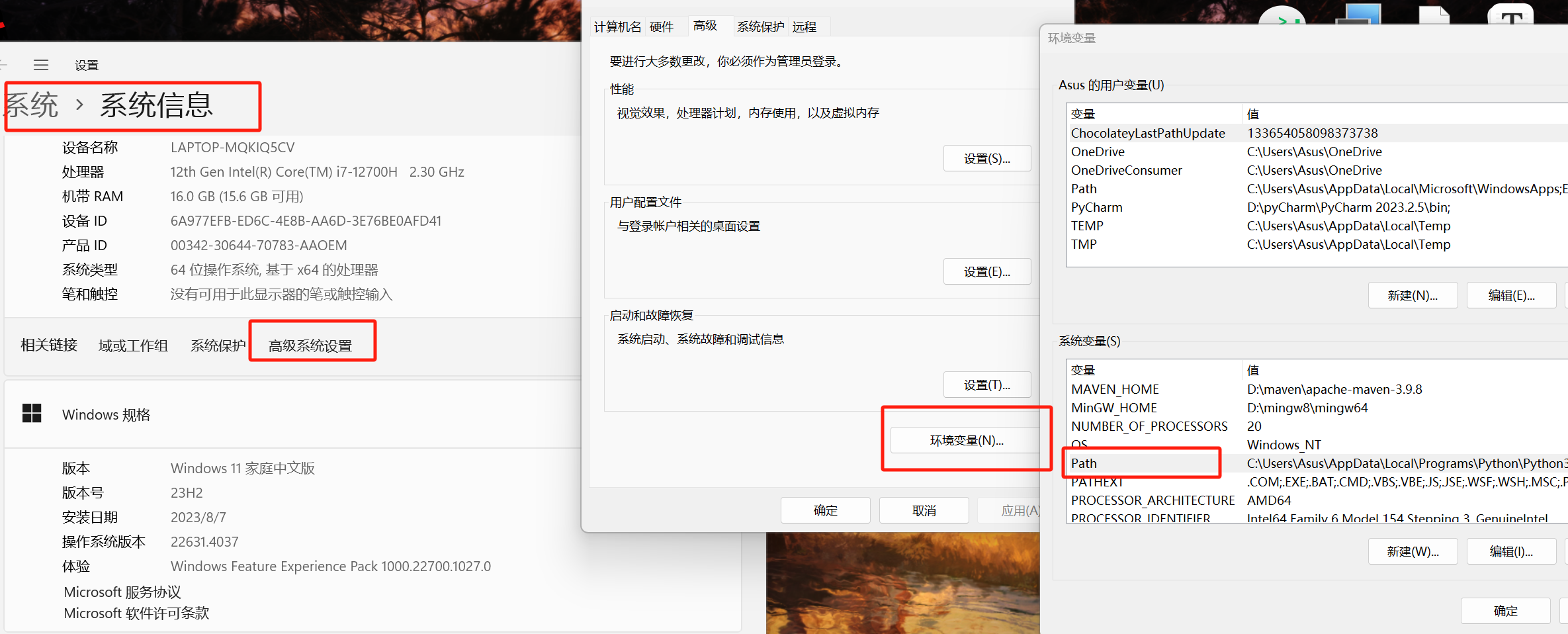Switch to the 计算机名 tab
The height and width of the screenshot is (634, 1568).
click(617, 26)
